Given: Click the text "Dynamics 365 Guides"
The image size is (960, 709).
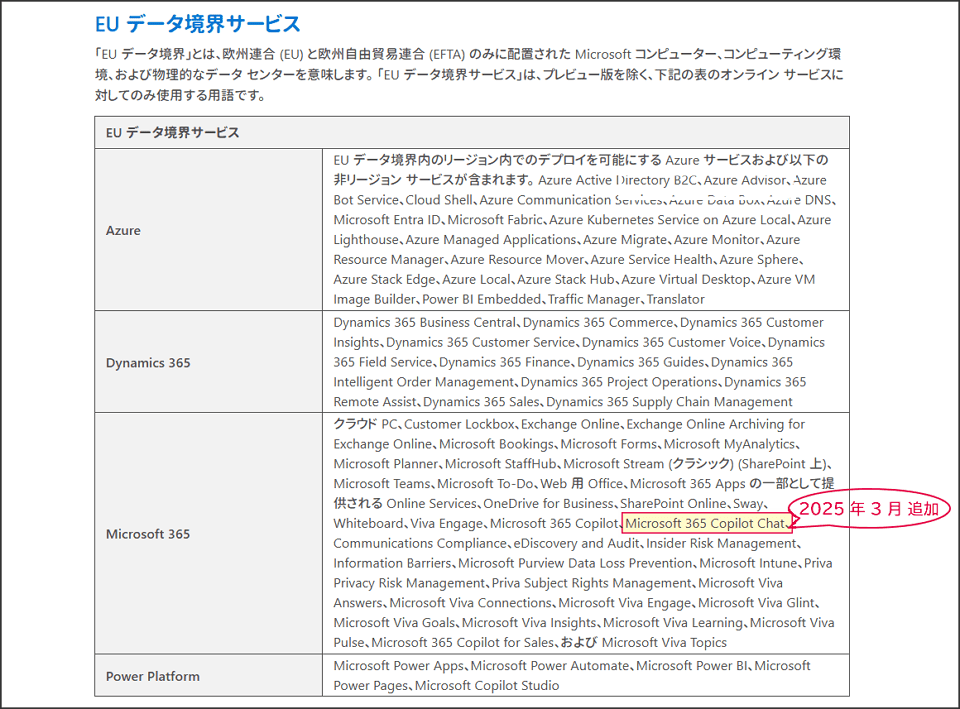Looking at the screenshot, I should coord(641,362).
